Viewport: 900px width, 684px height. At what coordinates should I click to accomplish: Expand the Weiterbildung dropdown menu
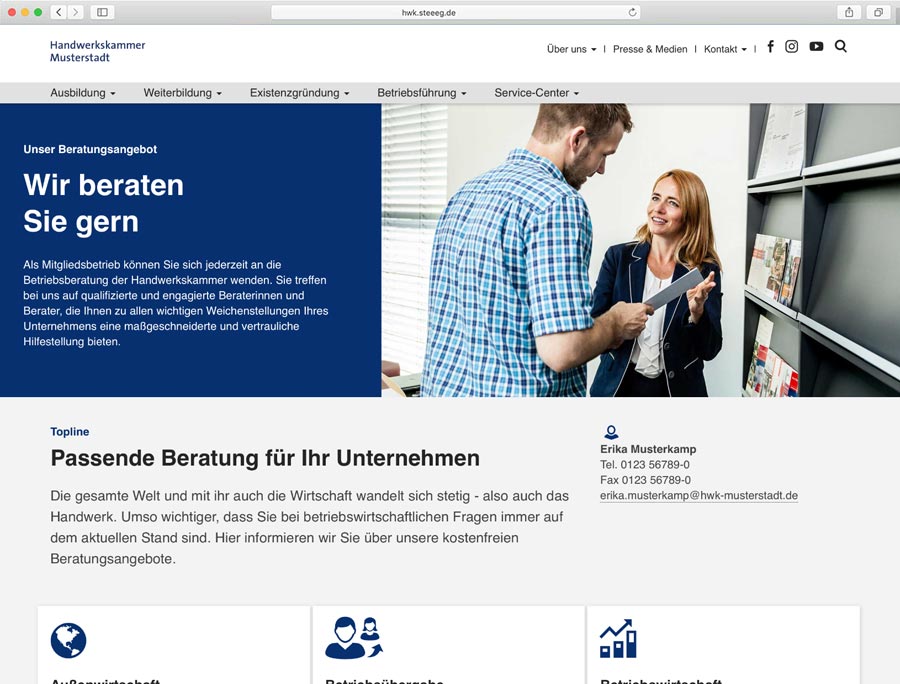point(183,93)
